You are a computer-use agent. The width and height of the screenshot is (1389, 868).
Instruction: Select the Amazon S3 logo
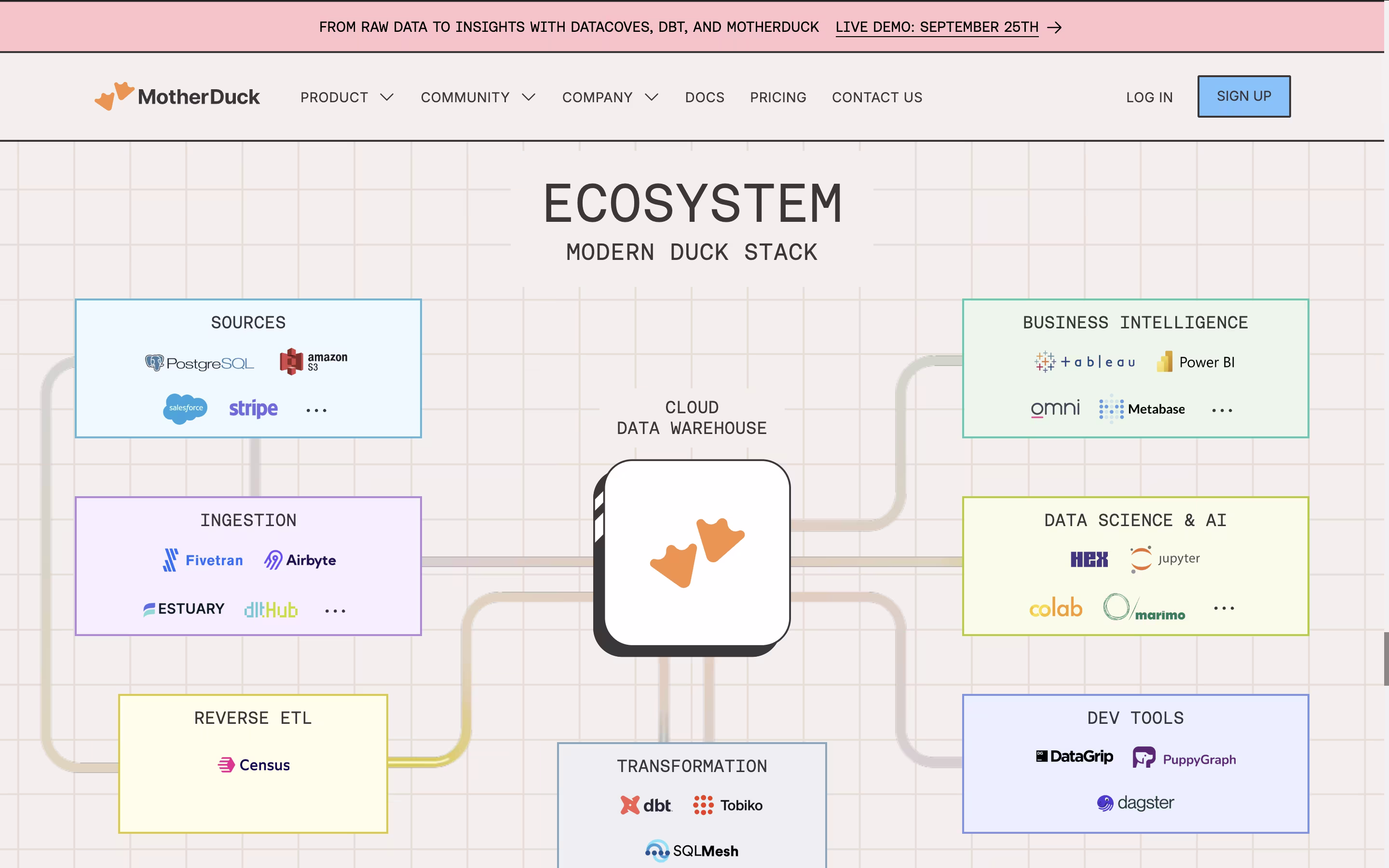pyautogui.click(x=313, y=362)
